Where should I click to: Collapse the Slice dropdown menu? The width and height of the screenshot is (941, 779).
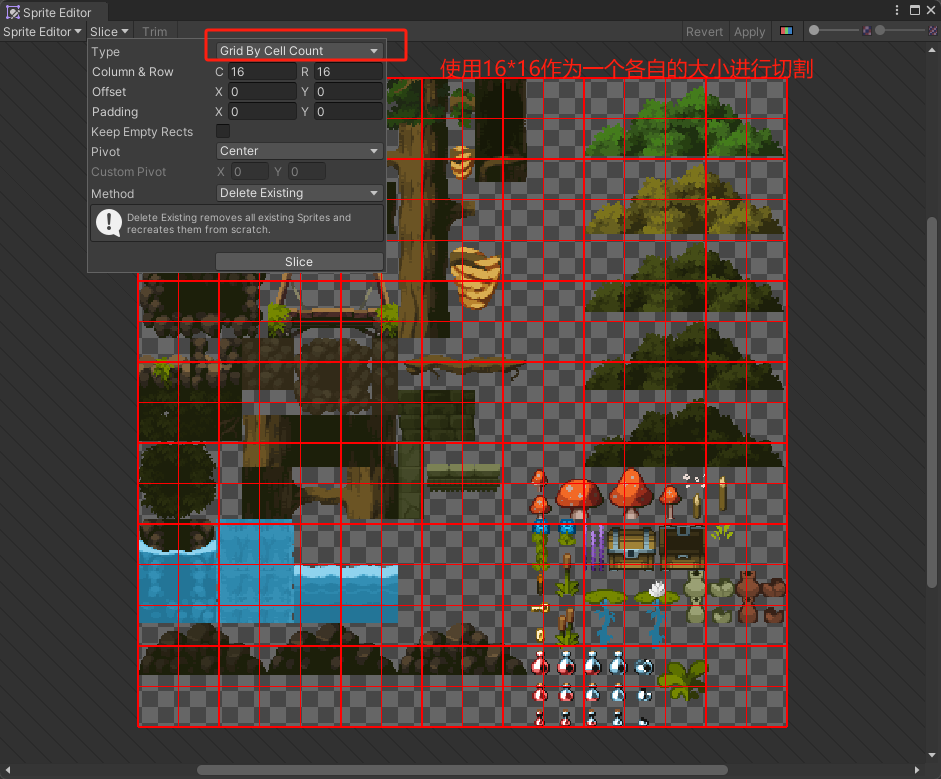tap(109, 32)
